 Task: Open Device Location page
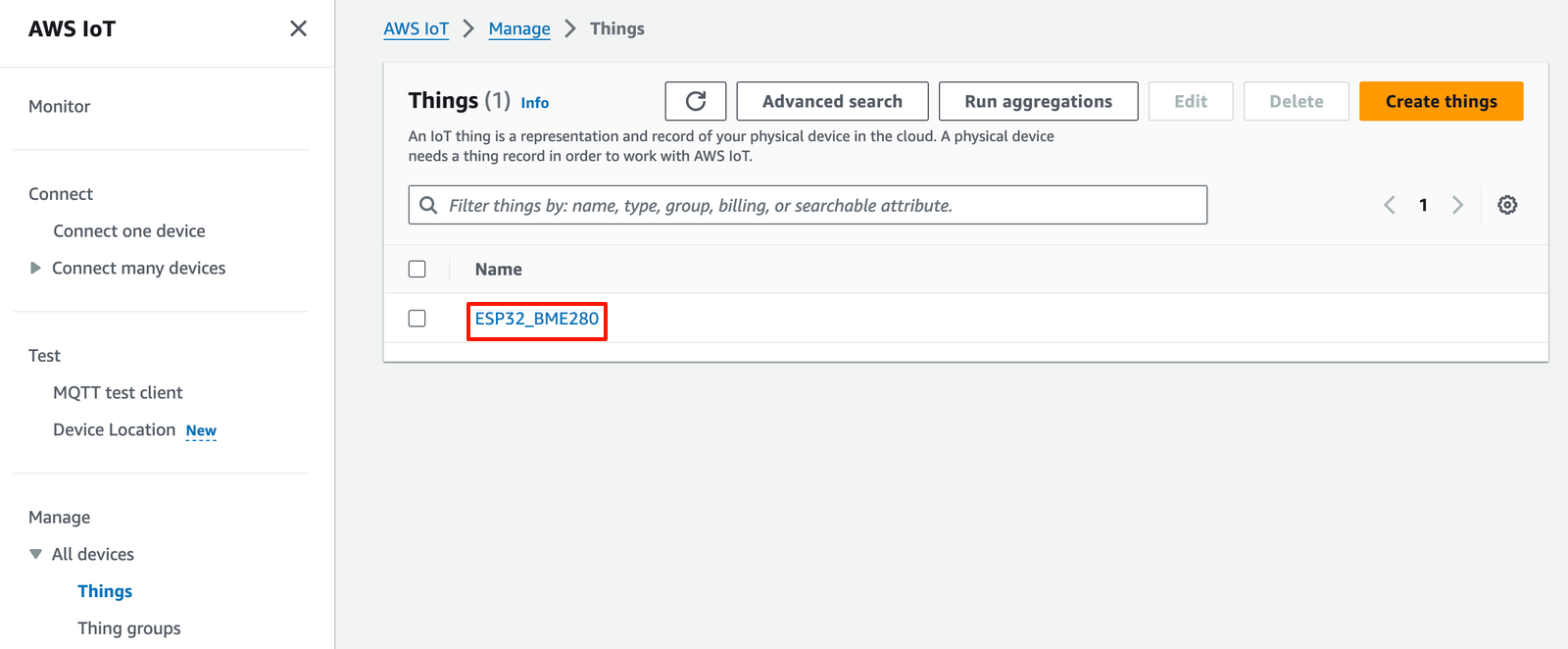point(115,429)
